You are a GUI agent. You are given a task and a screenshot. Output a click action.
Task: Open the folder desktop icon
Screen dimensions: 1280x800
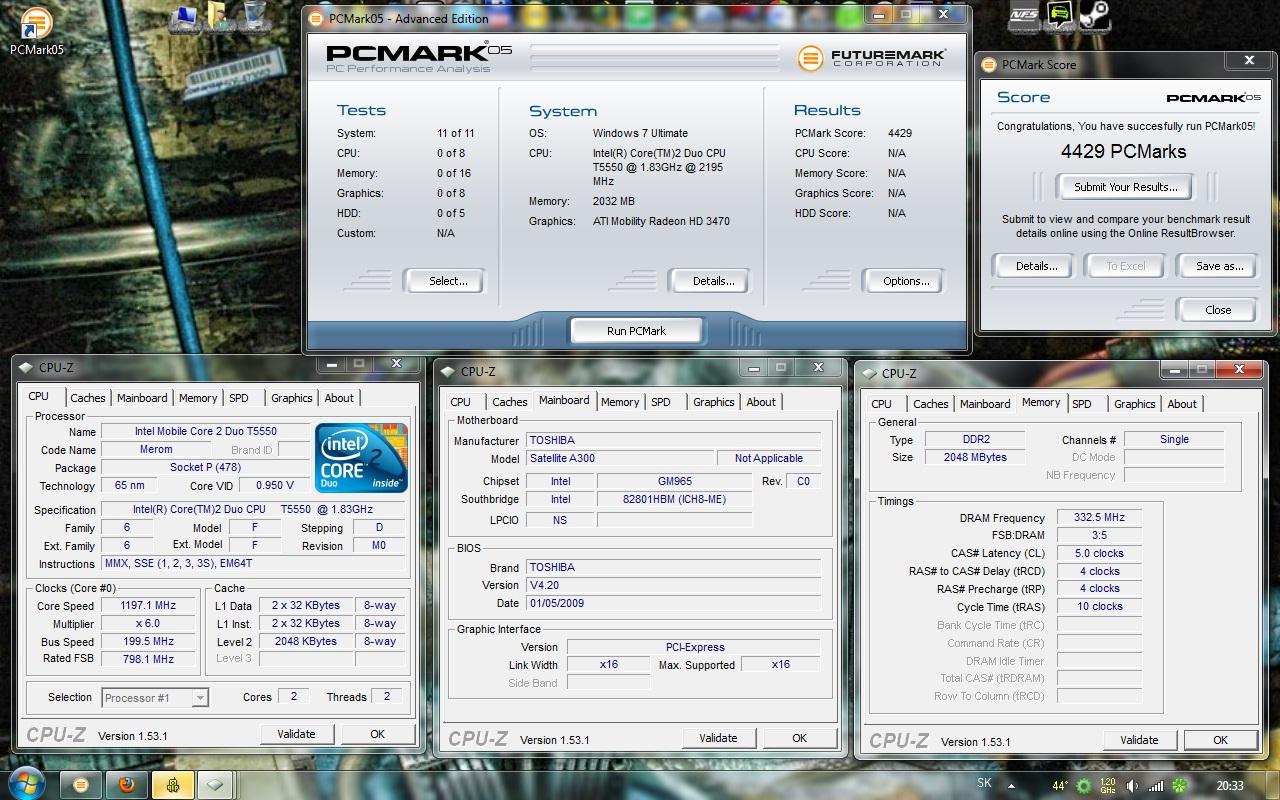click(216, 15)
